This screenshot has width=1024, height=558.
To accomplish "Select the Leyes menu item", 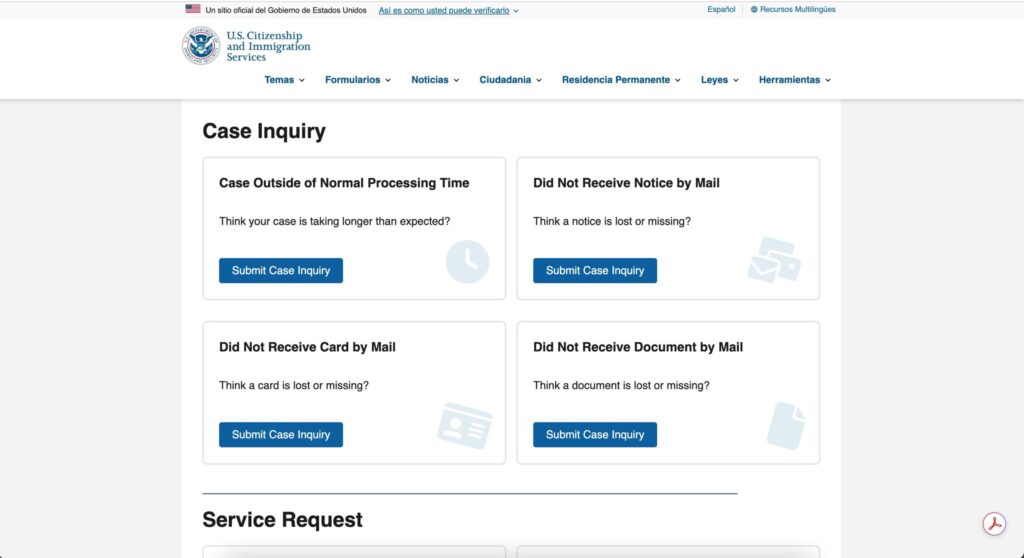I will click(x=720, y=80).
